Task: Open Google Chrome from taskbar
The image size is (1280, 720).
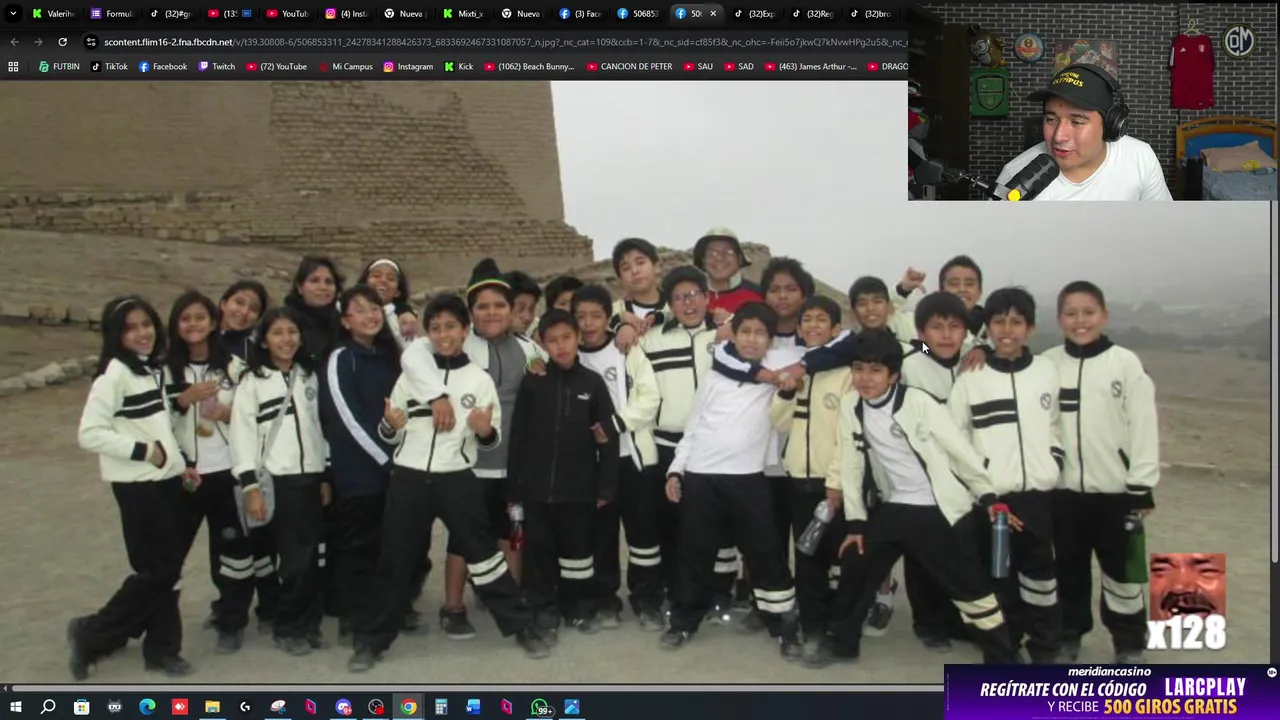Action: pos(409,707)
